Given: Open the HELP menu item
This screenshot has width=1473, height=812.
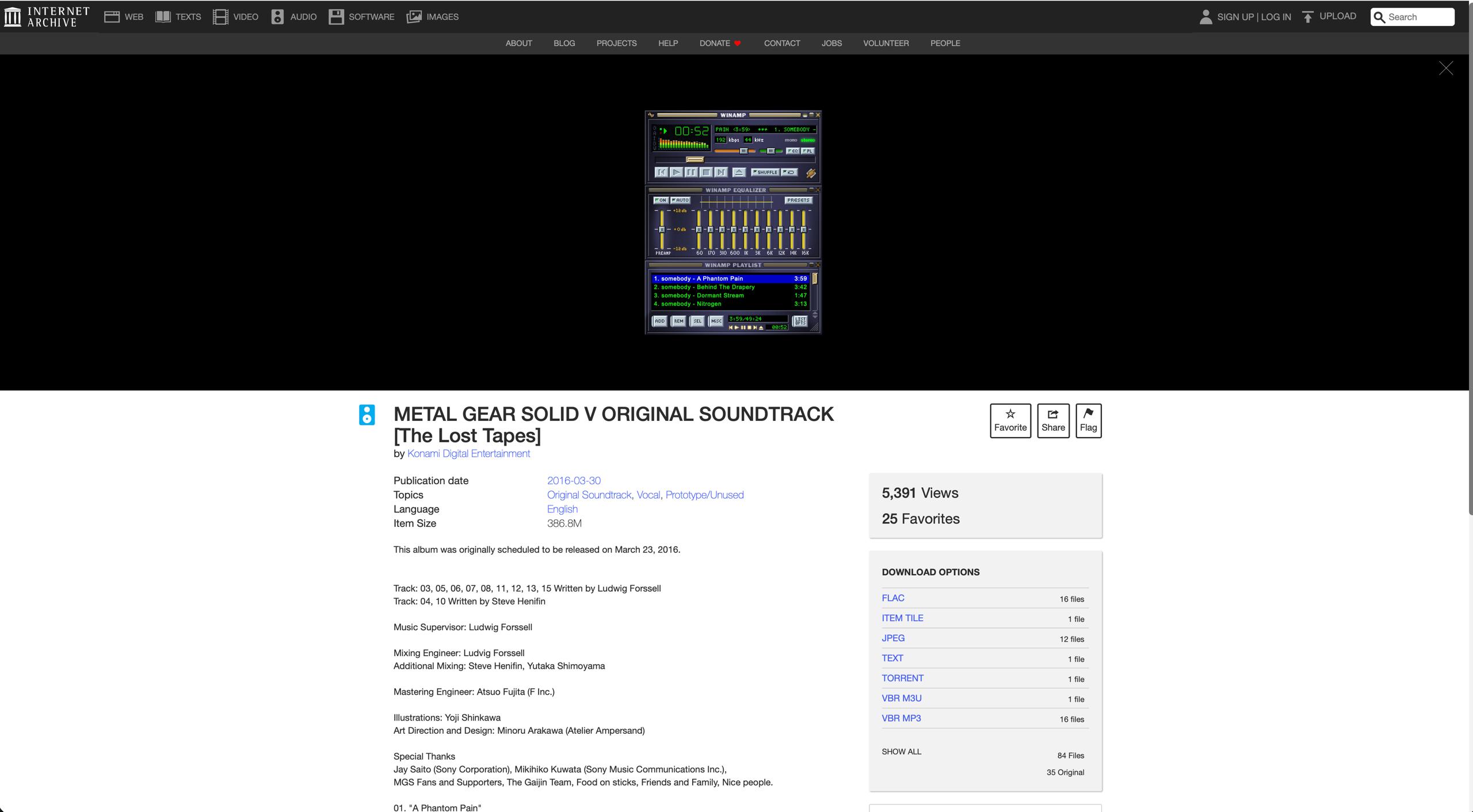Looking at the screenshot, I should pyautogui.click(x=668, y=43).
